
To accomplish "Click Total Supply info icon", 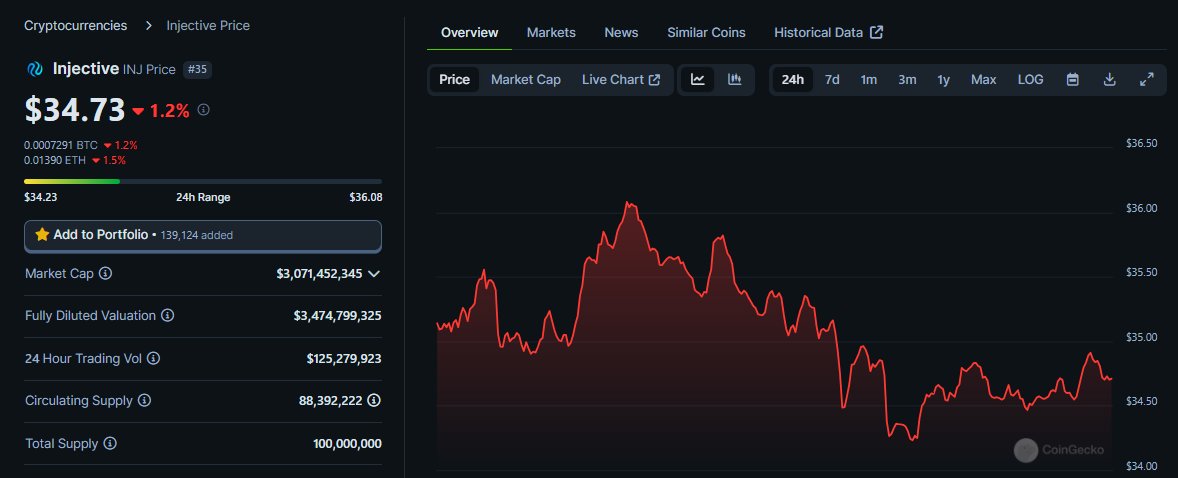I will tap(110, 443).
